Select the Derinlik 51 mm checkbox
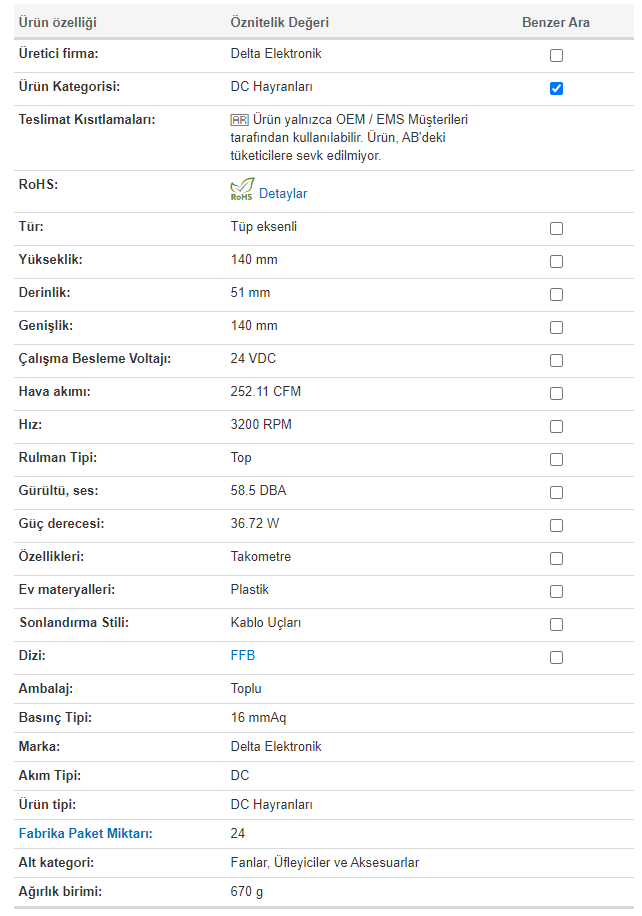Viewport: 642px width, 916px height. click(x=556, y=294)
